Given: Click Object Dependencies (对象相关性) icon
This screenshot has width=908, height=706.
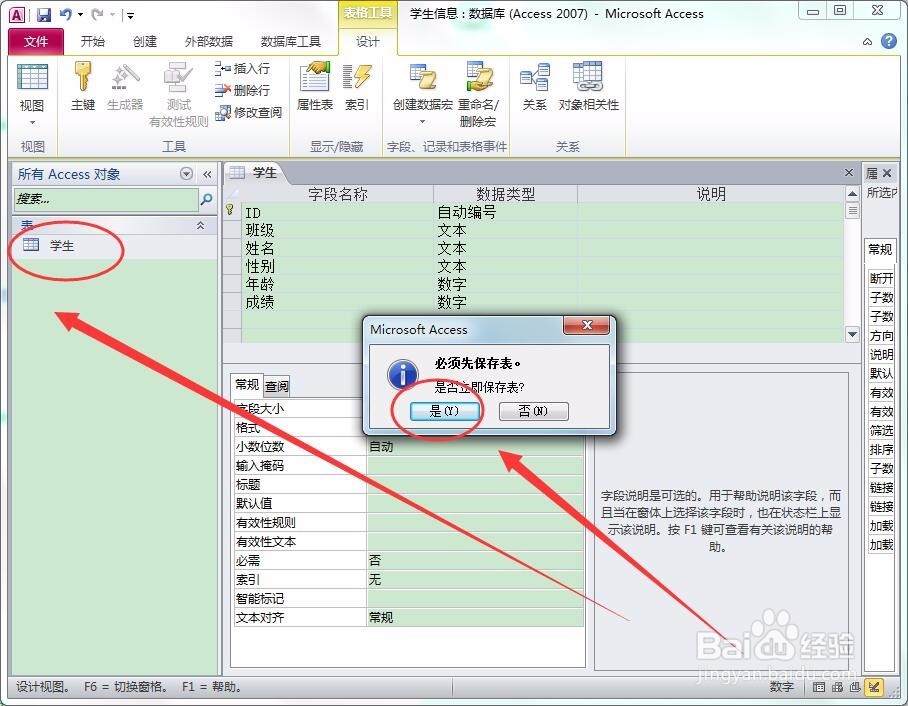Looking at the screenshot, I should click(588, 86).
